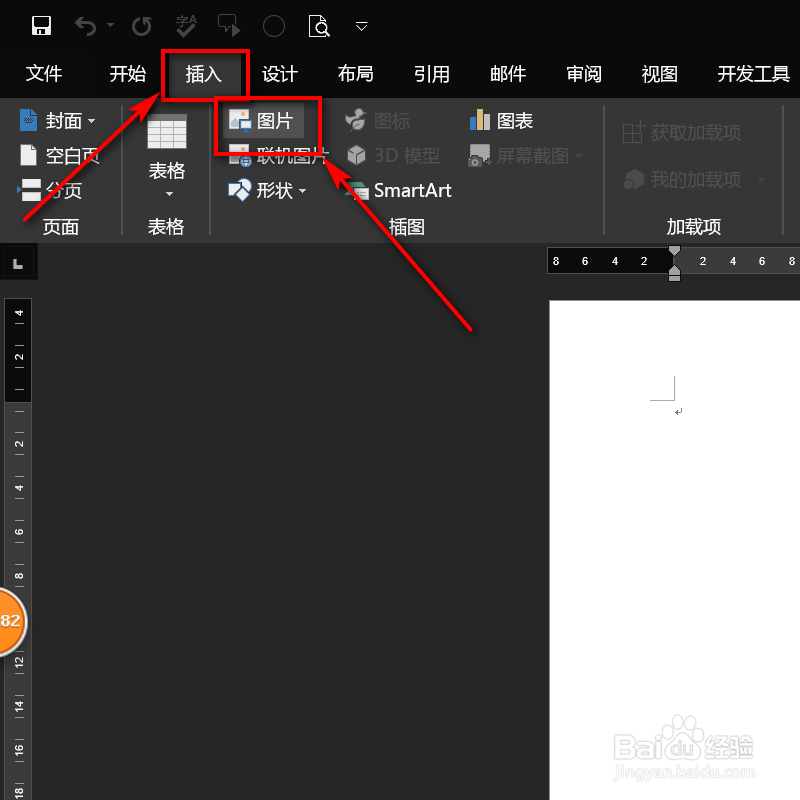Switch to the 开发工具 ribbon tab

click(x=754, y=74)
